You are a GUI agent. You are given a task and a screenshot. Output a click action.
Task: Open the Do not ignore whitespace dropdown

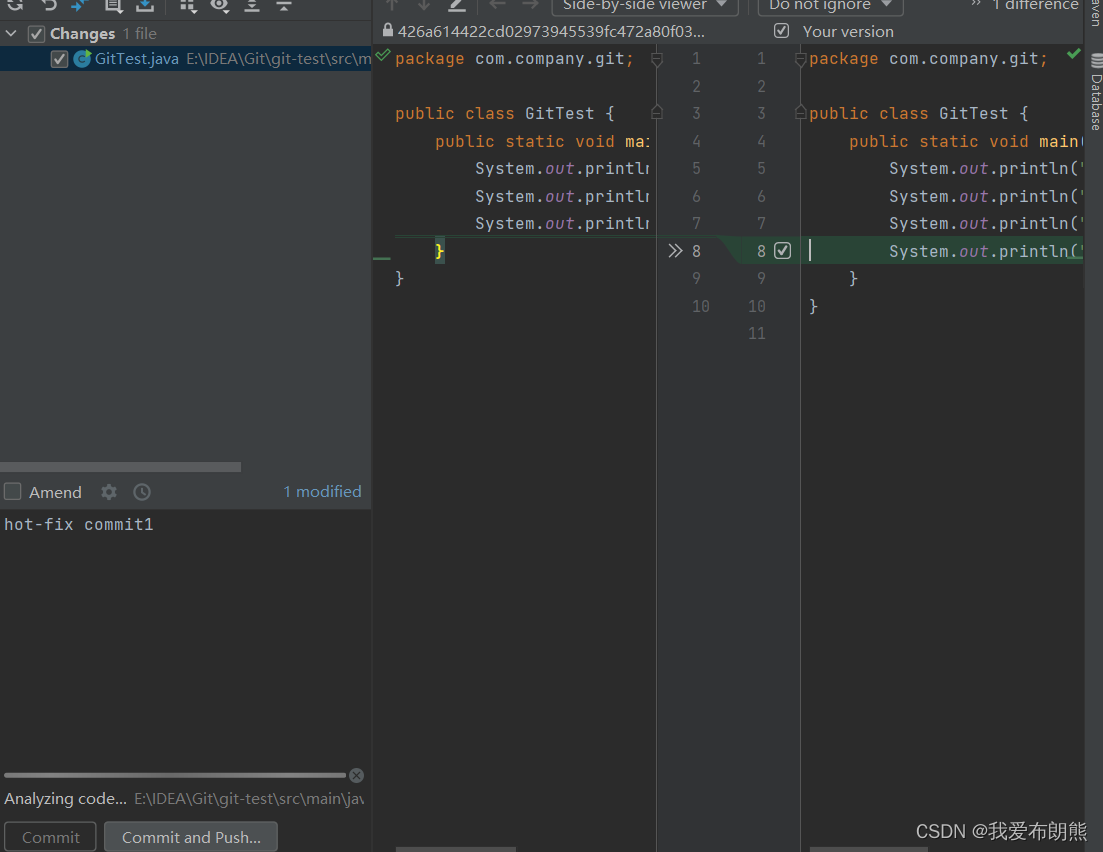(829, 7)
